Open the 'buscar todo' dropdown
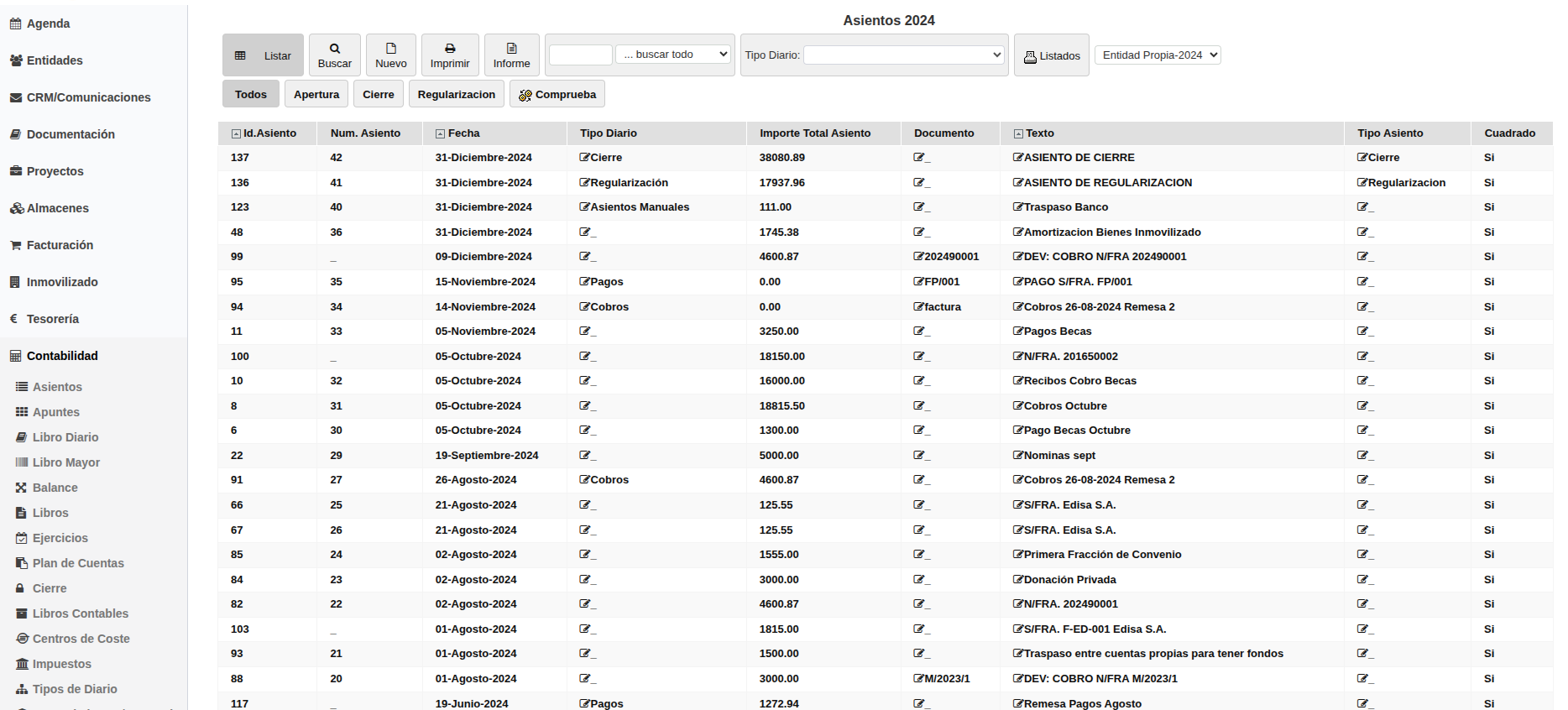This screenshot has width=1568, height=710. tap(675, 55)
